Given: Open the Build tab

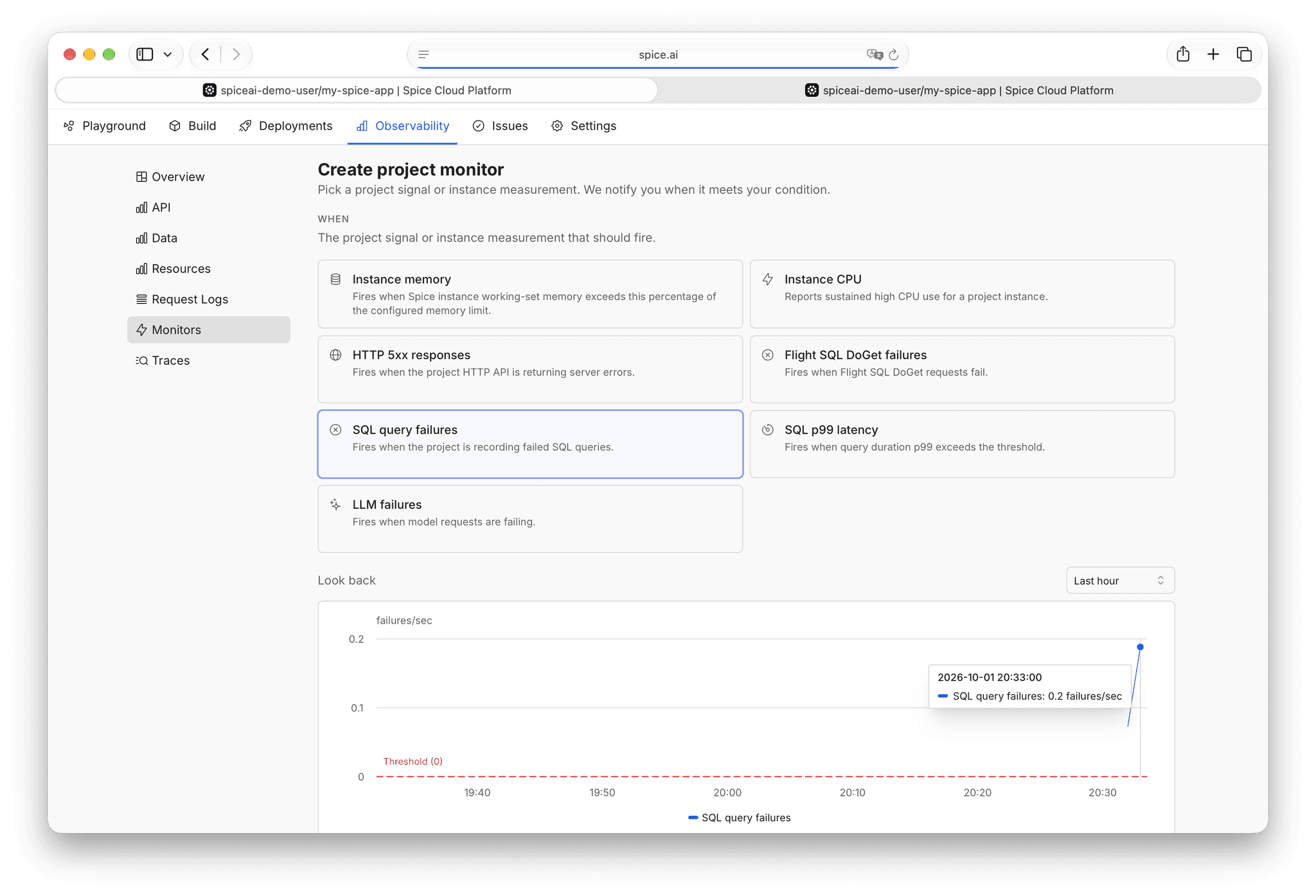Looking at the screenshot, I should tap(192, 126).
